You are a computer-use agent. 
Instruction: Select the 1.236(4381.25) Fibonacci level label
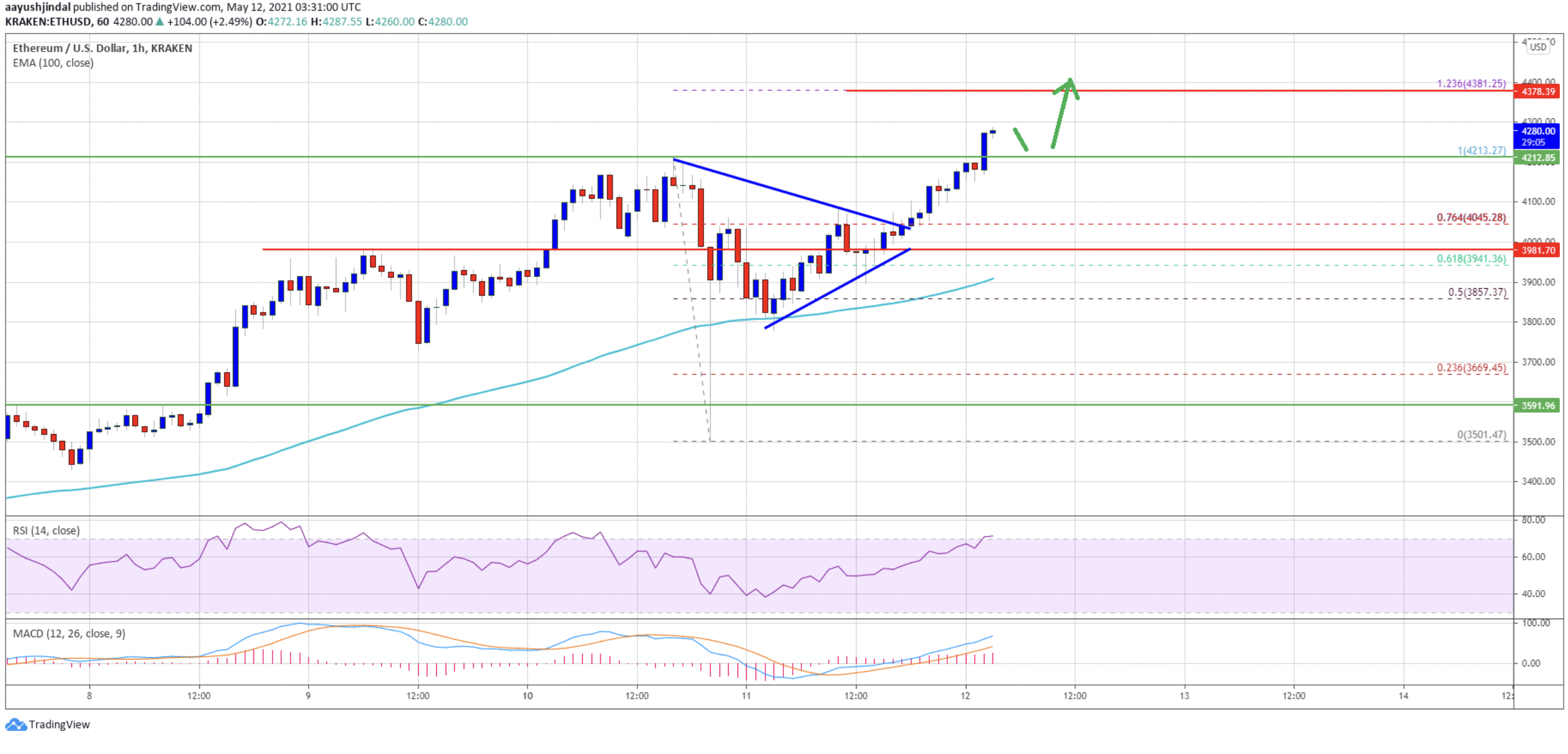click(1471, 83)
